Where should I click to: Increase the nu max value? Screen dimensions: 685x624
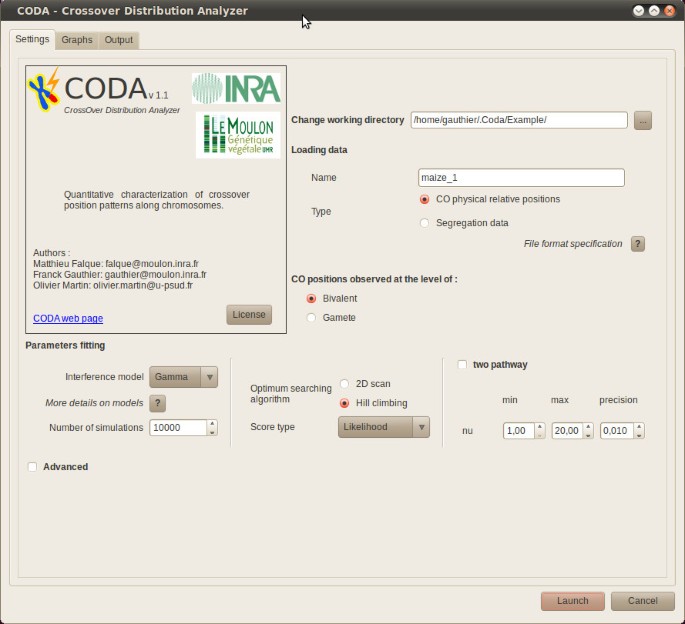587,426
